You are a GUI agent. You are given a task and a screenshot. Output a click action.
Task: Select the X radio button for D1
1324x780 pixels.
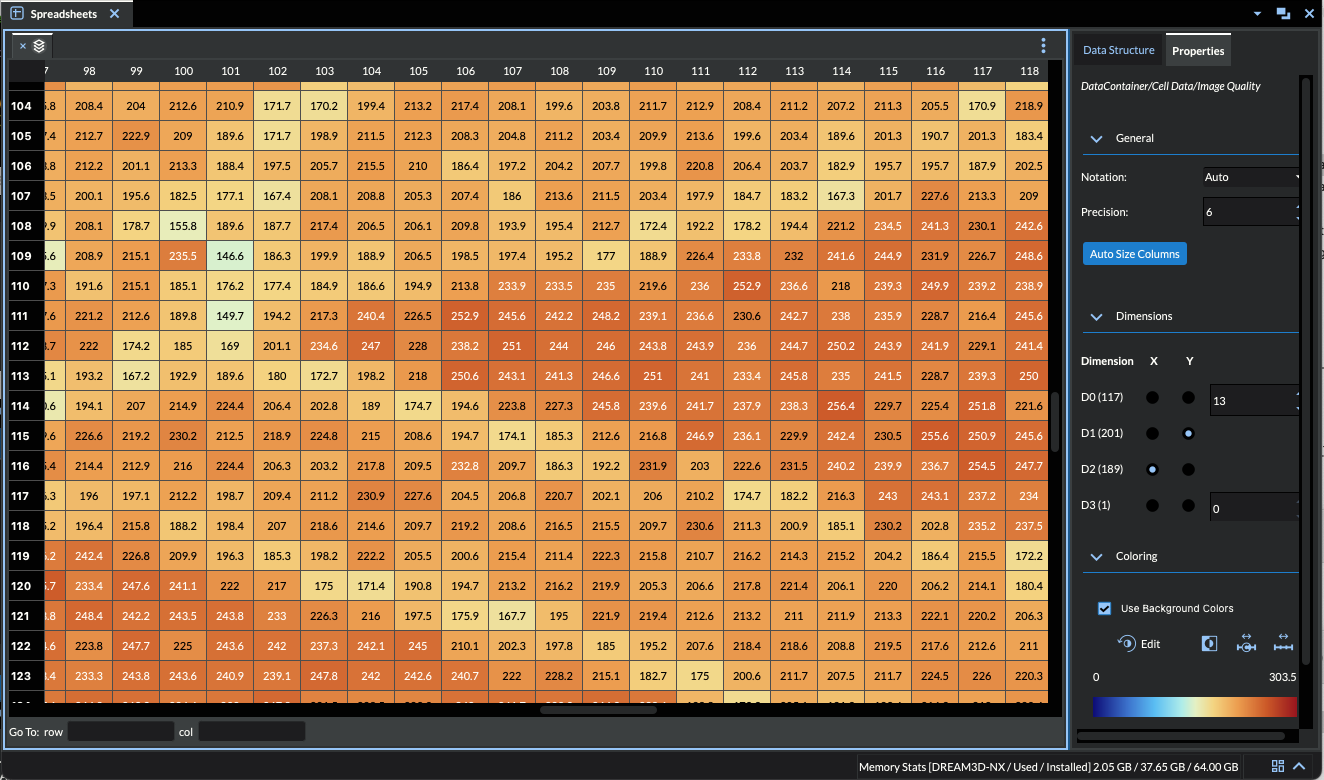pyautogui.click(x=1153, y=433)
